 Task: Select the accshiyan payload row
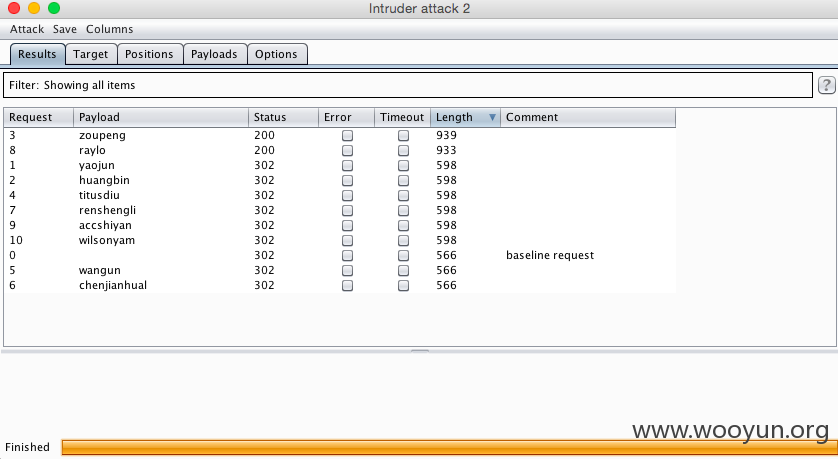[x=340, y=225]
